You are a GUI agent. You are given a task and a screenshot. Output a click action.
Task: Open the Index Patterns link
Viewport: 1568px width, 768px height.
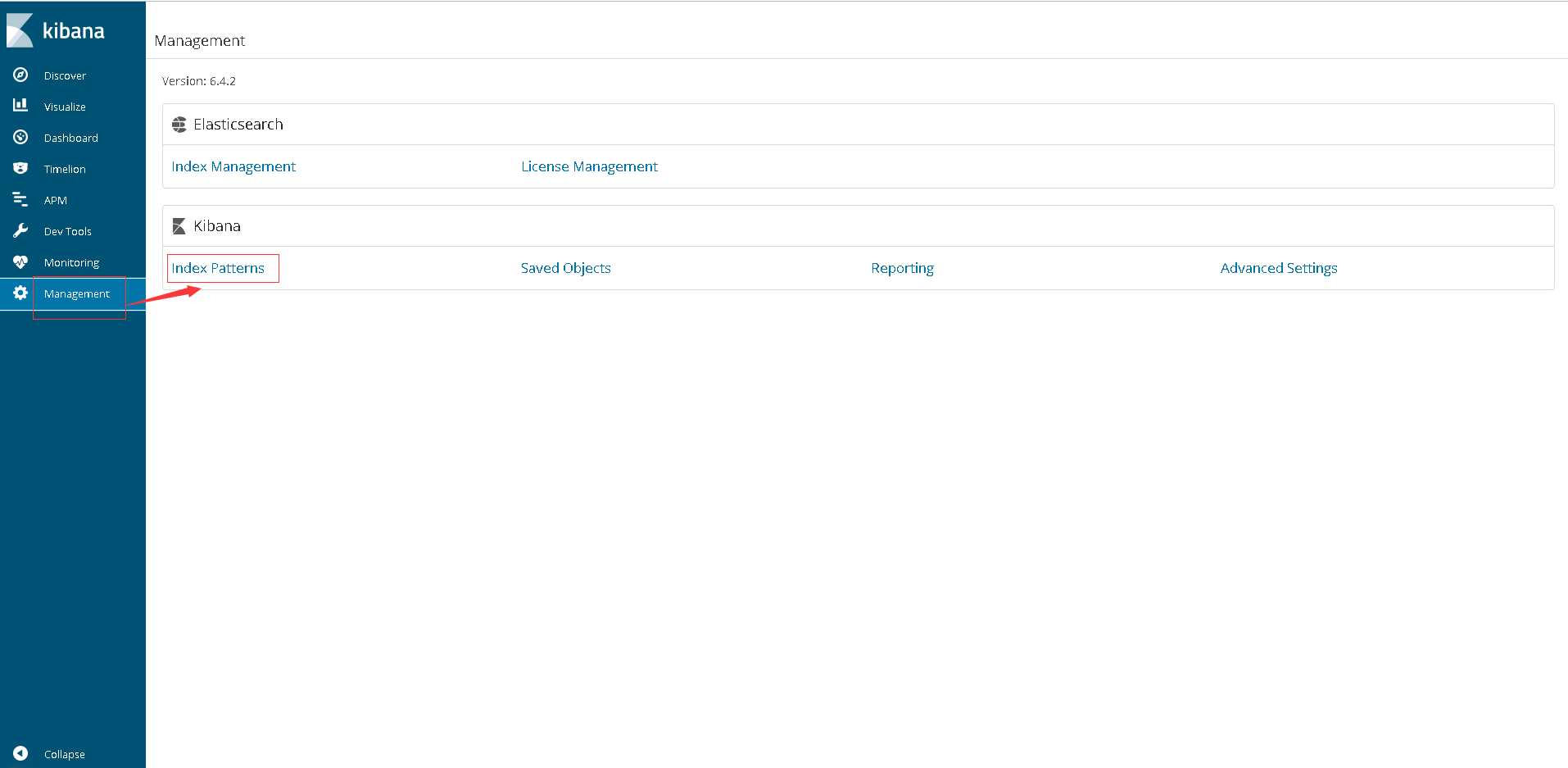[x=218, y=268]
